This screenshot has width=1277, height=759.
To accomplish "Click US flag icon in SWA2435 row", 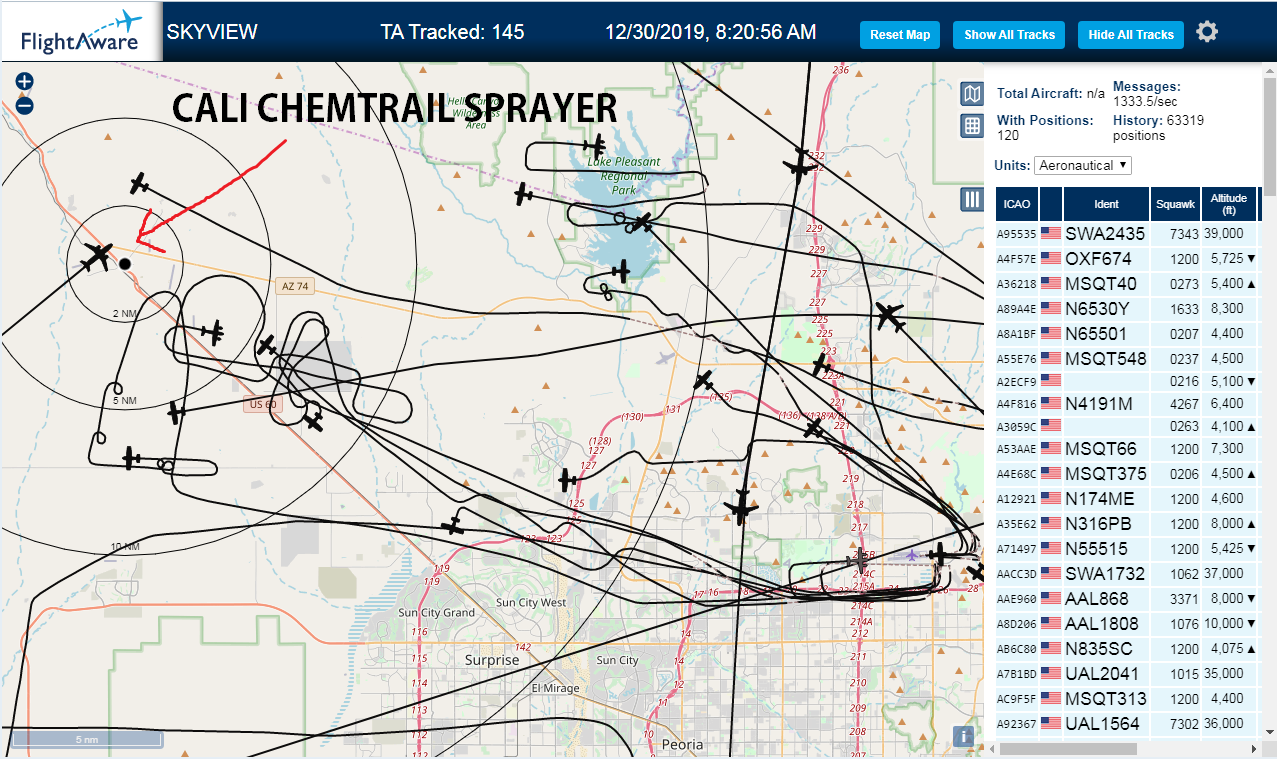I will [x=1051, y=233].
